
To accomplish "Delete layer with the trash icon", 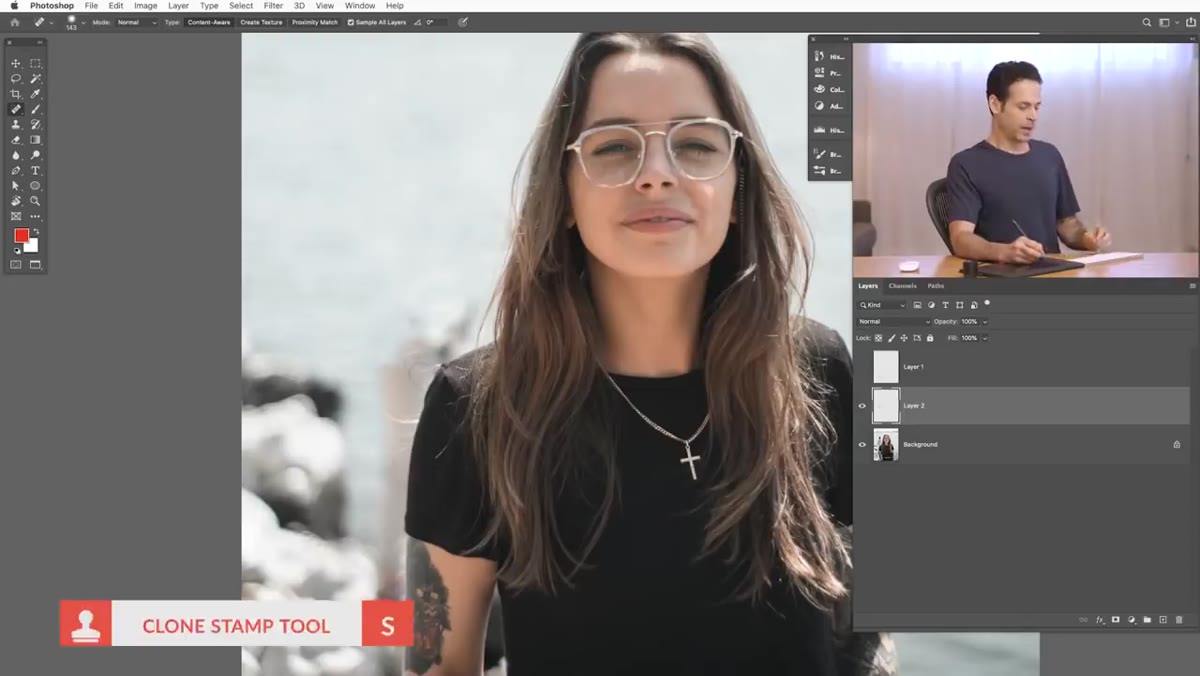I will (1179, 620).
